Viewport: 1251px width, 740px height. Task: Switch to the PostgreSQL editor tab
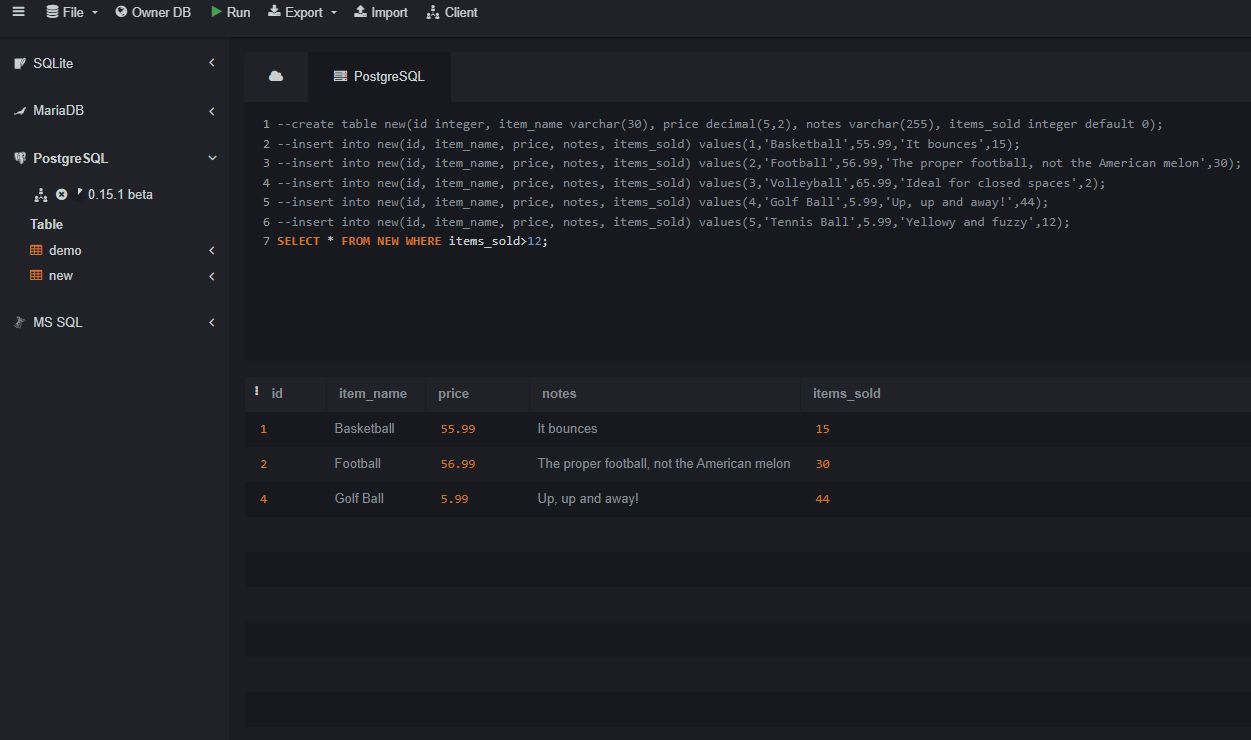click(379, 76)
